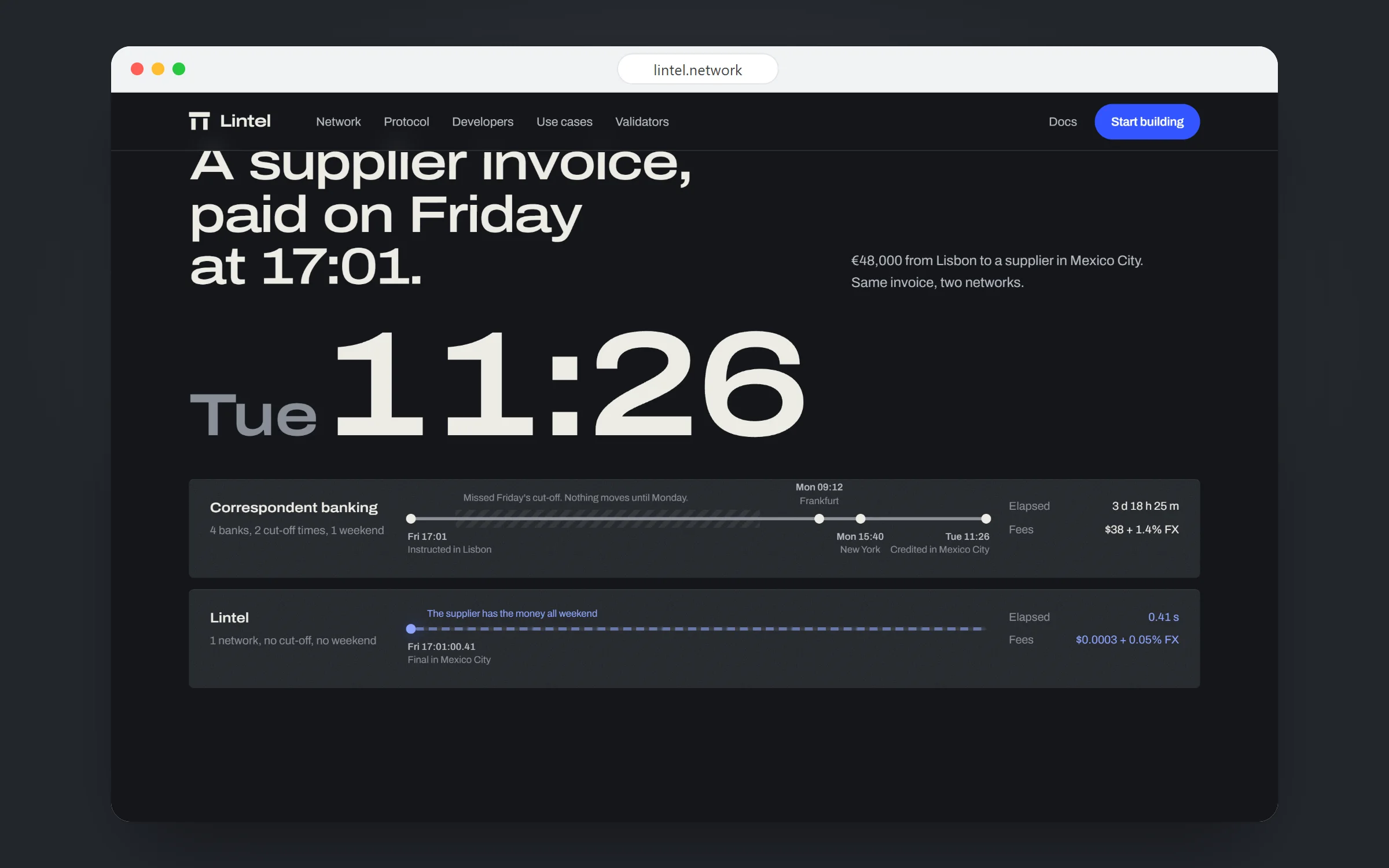
Task: Click the green macOS window button
Action: tap(179, 69)
